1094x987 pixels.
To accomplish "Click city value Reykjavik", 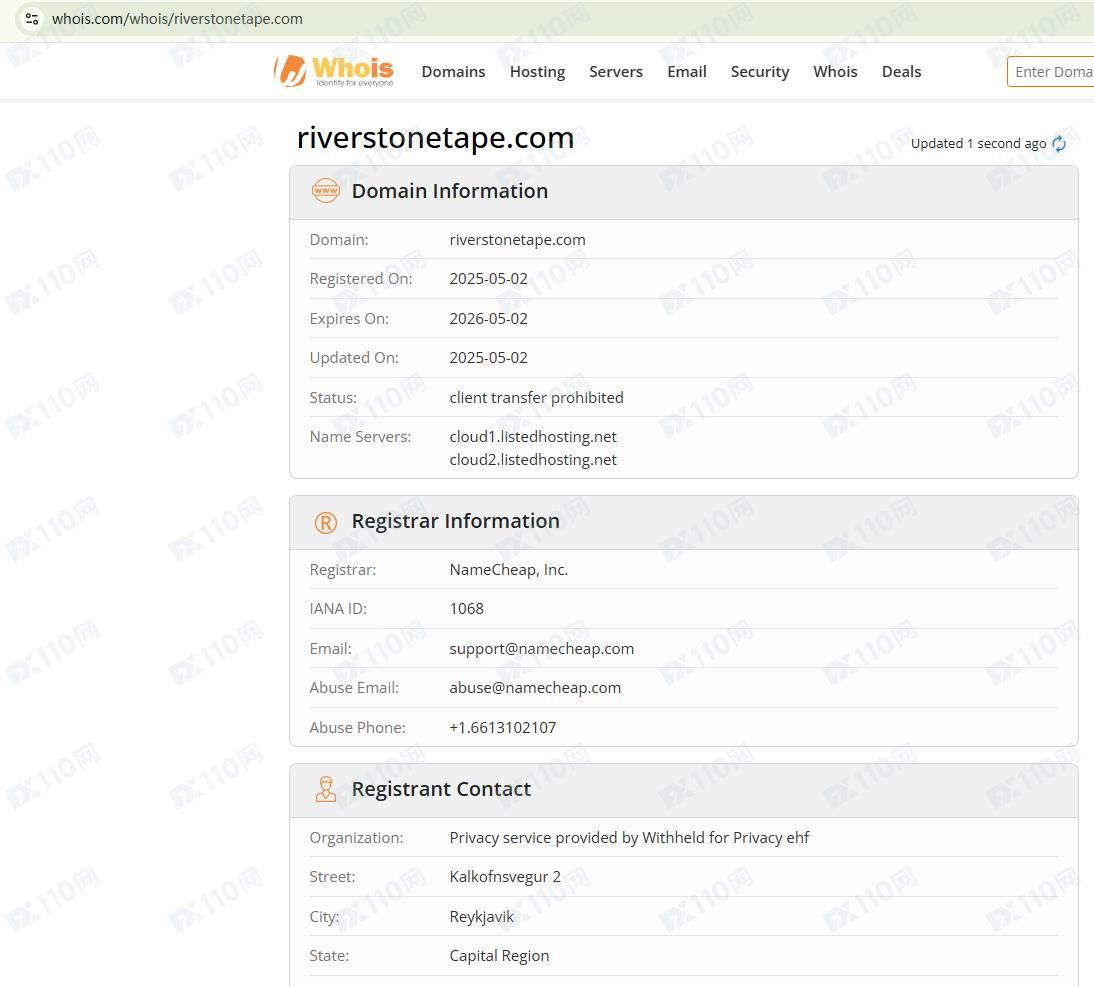I will pyautogui.click(x=481, y=917).
